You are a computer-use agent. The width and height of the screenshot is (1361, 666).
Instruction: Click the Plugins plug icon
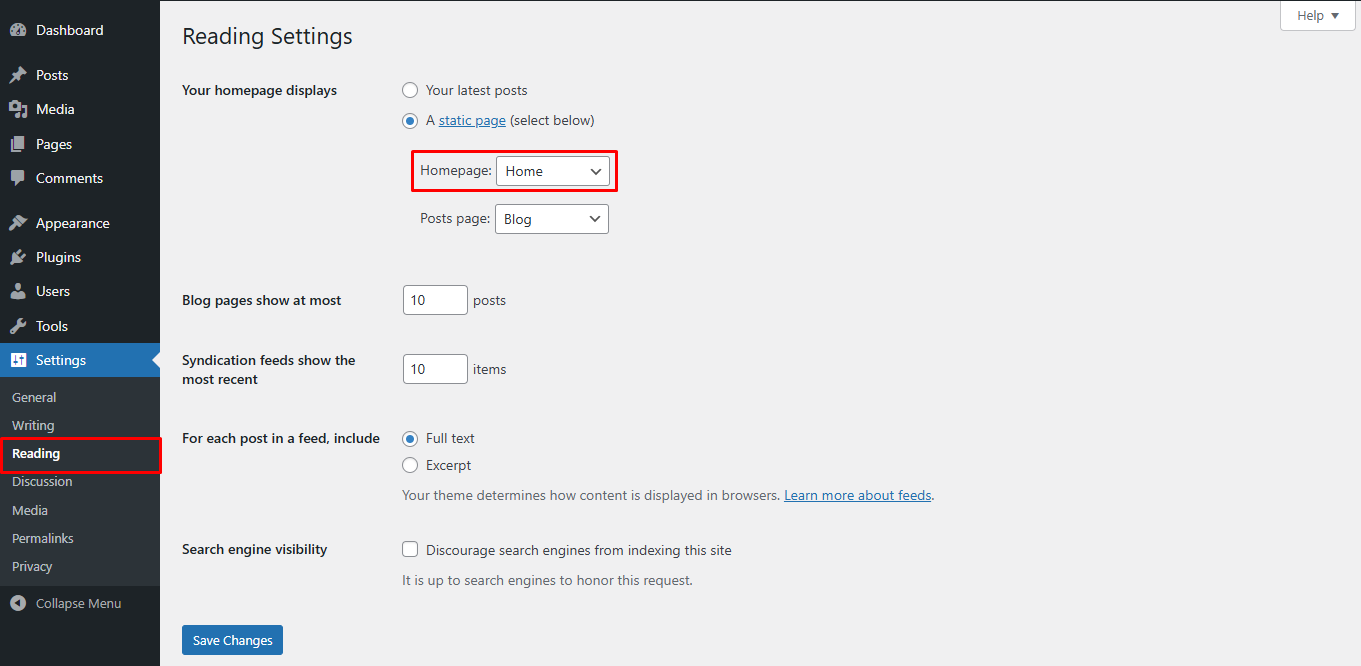pos(18,257)
